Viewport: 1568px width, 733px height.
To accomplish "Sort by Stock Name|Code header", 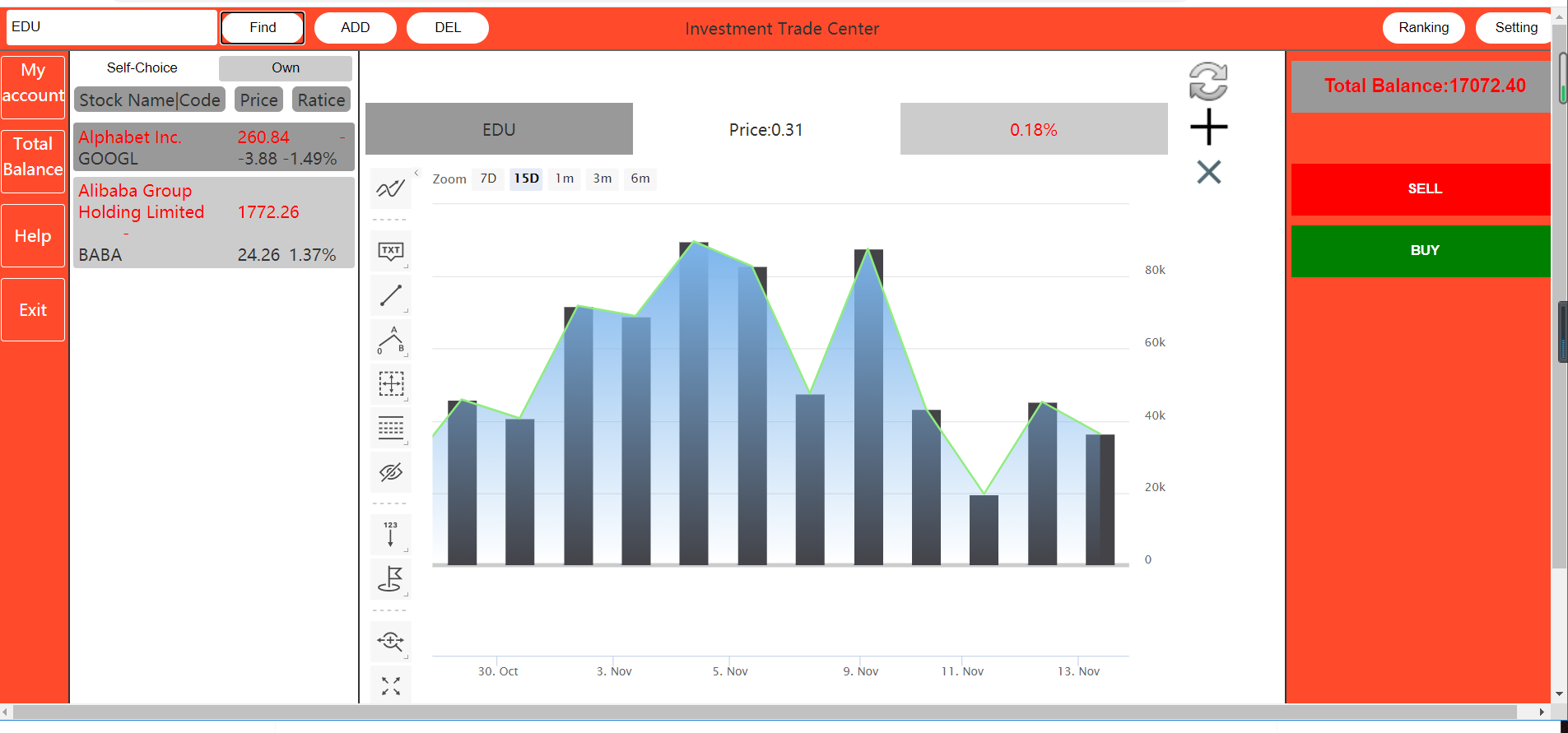I will pos(150,100).
